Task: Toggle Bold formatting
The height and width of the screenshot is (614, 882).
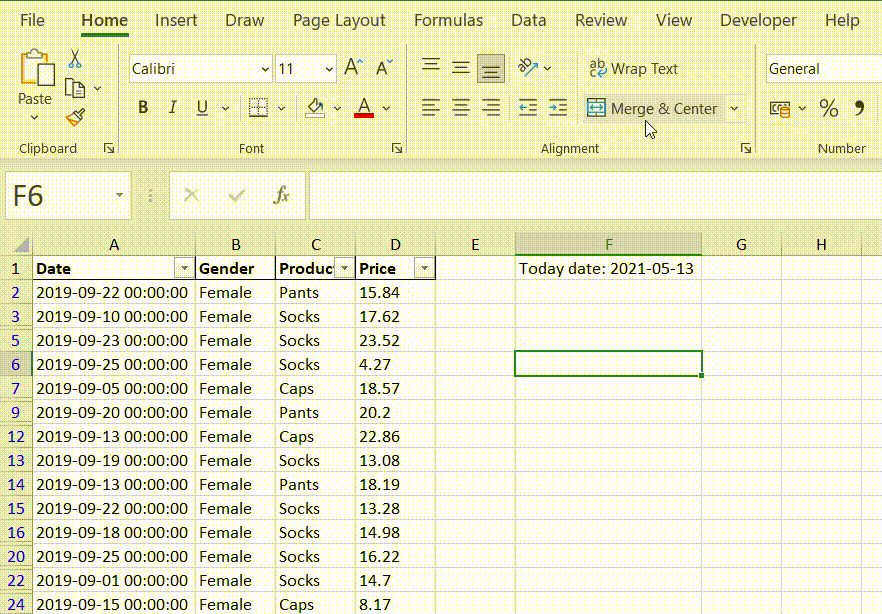Action: point(143,108)
